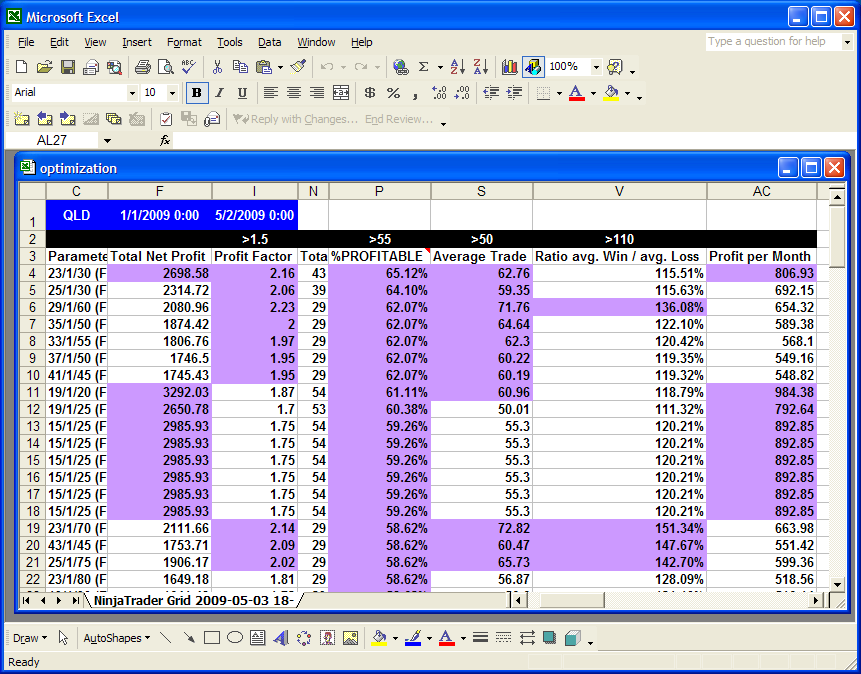Select the Rectangle drawing tool
Screen dimensions: 861x674
click(212, 638)
